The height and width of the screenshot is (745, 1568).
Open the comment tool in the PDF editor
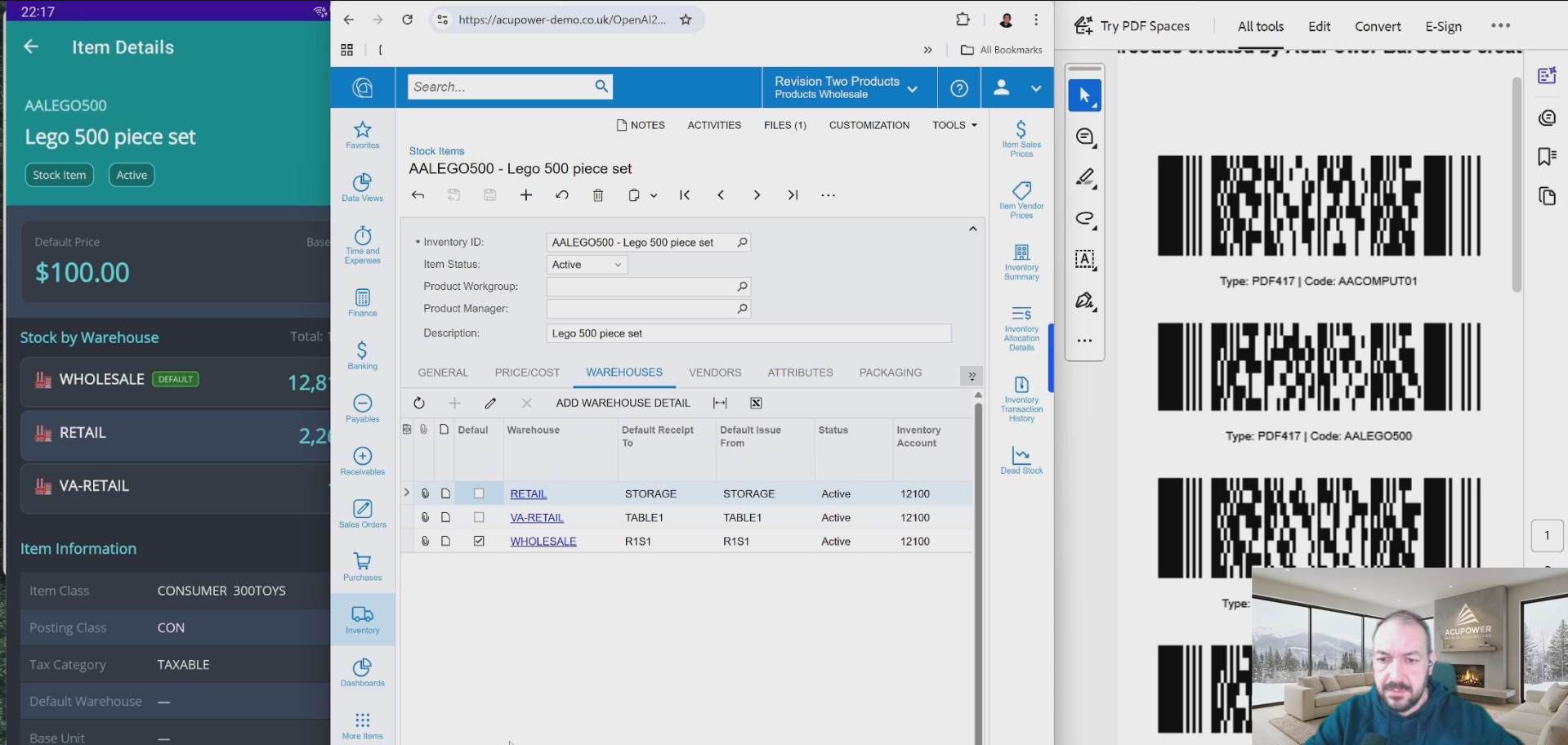tap(1084, 136)
